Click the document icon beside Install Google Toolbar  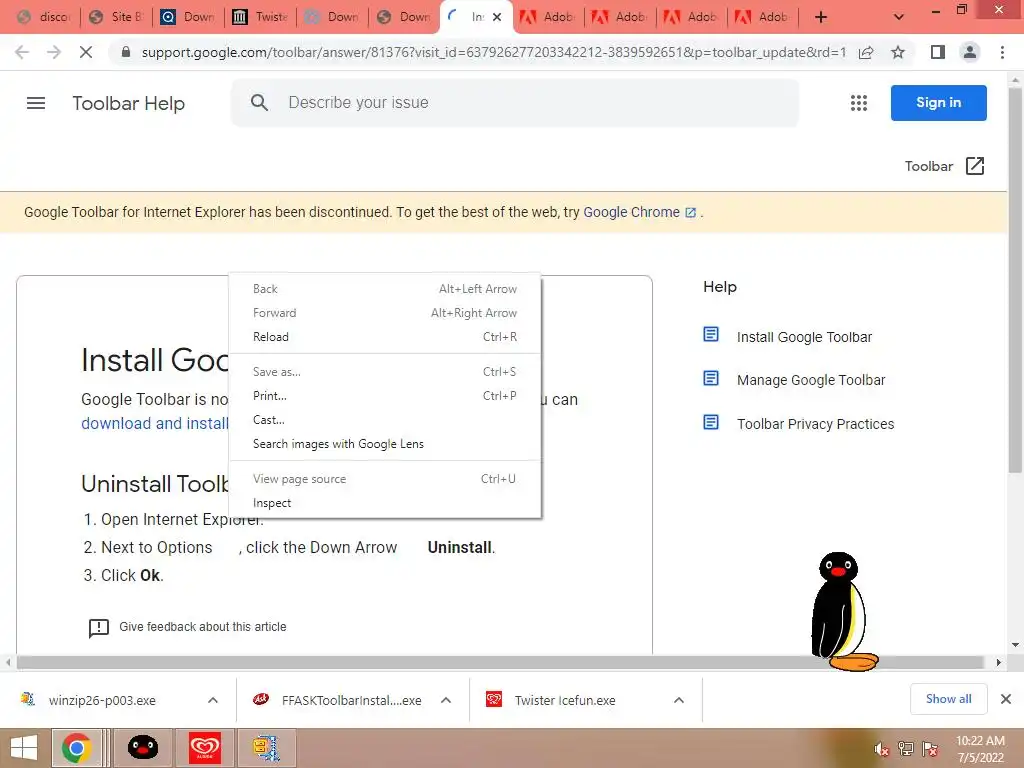pyautogui.click(x=711, y=334)
